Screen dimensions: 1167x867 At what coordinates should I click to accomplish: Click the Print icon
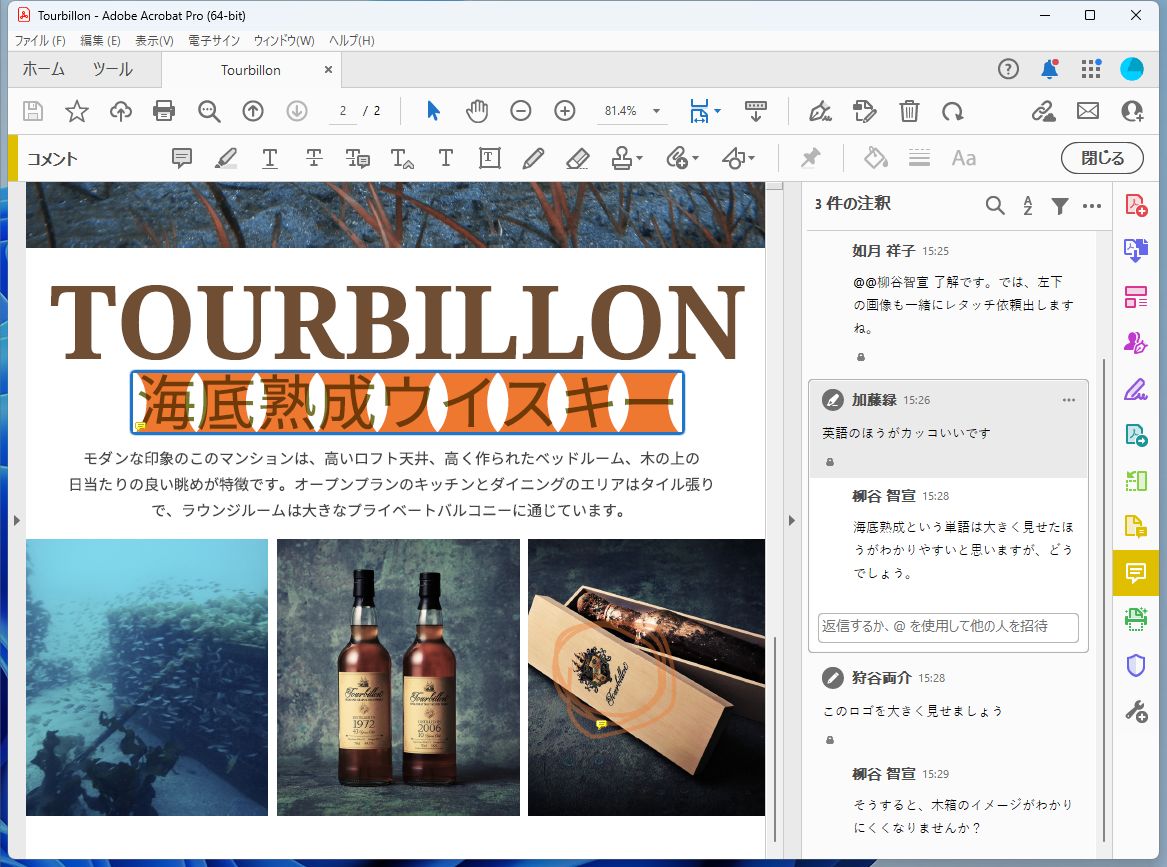coord(164,111)
